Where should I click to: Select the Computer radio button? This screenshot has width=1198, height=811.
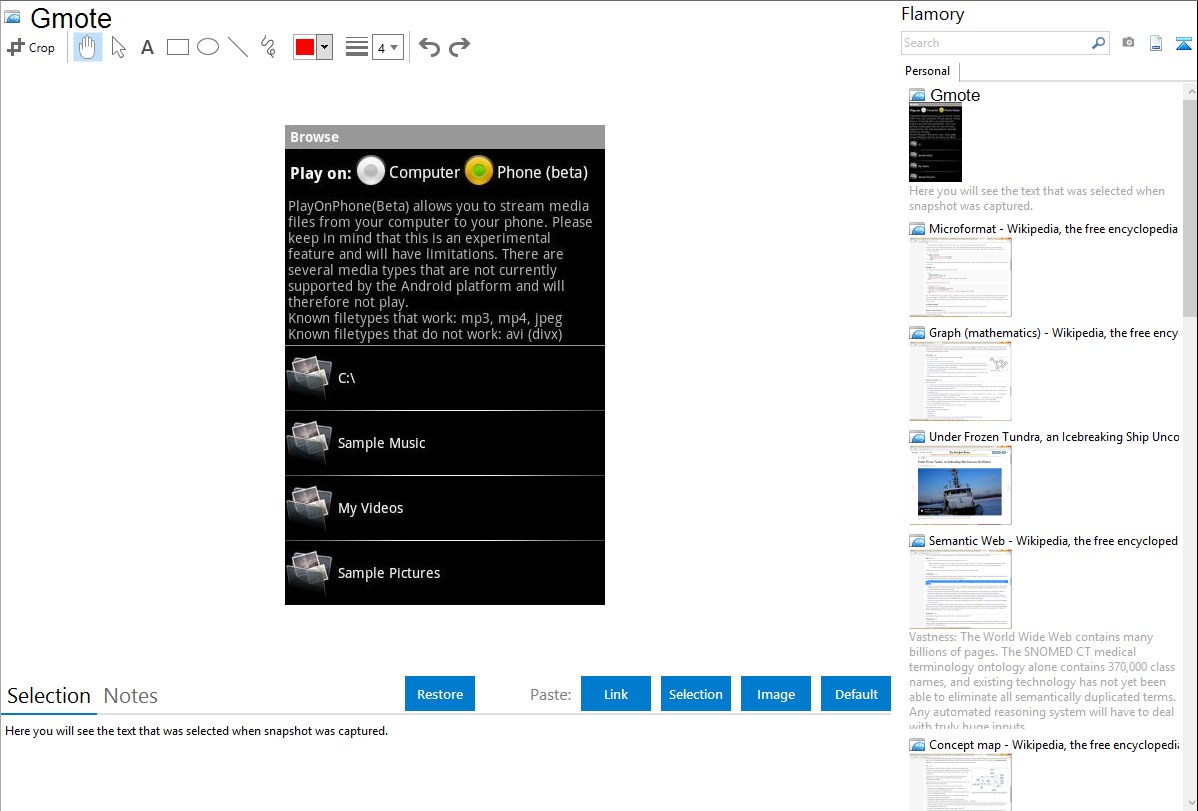coord(371,171)
